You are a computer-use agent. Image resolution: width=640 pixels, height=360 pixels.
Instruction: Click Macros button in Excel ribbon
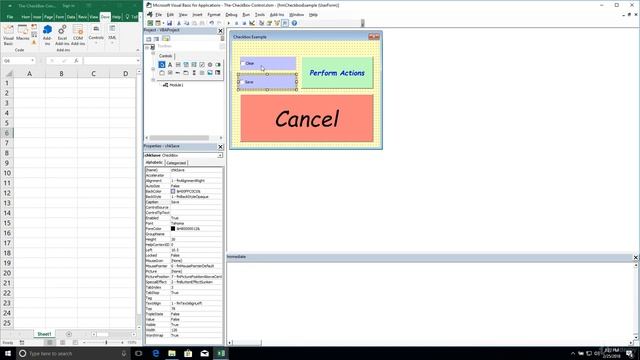(23, 33)
